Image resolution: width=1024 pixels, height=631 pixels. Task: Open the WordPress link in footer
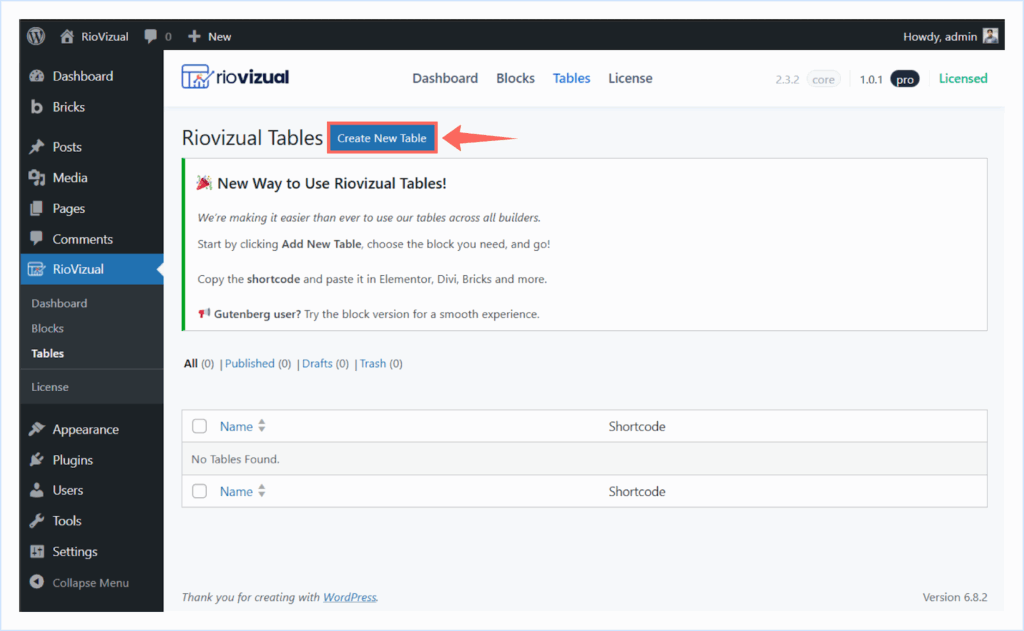click(x=349, y=597)
